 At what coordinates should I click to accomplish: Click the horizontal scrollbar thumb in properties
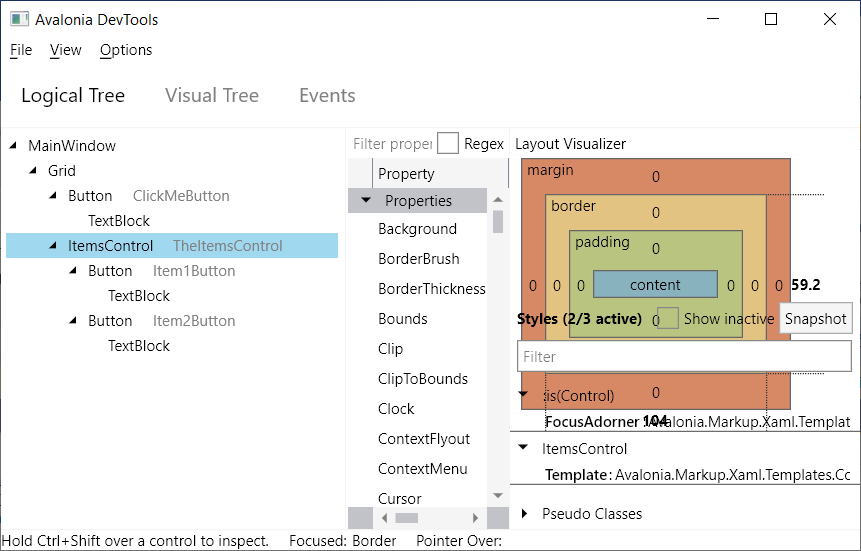pyautogui.click(x=407, y=517)
